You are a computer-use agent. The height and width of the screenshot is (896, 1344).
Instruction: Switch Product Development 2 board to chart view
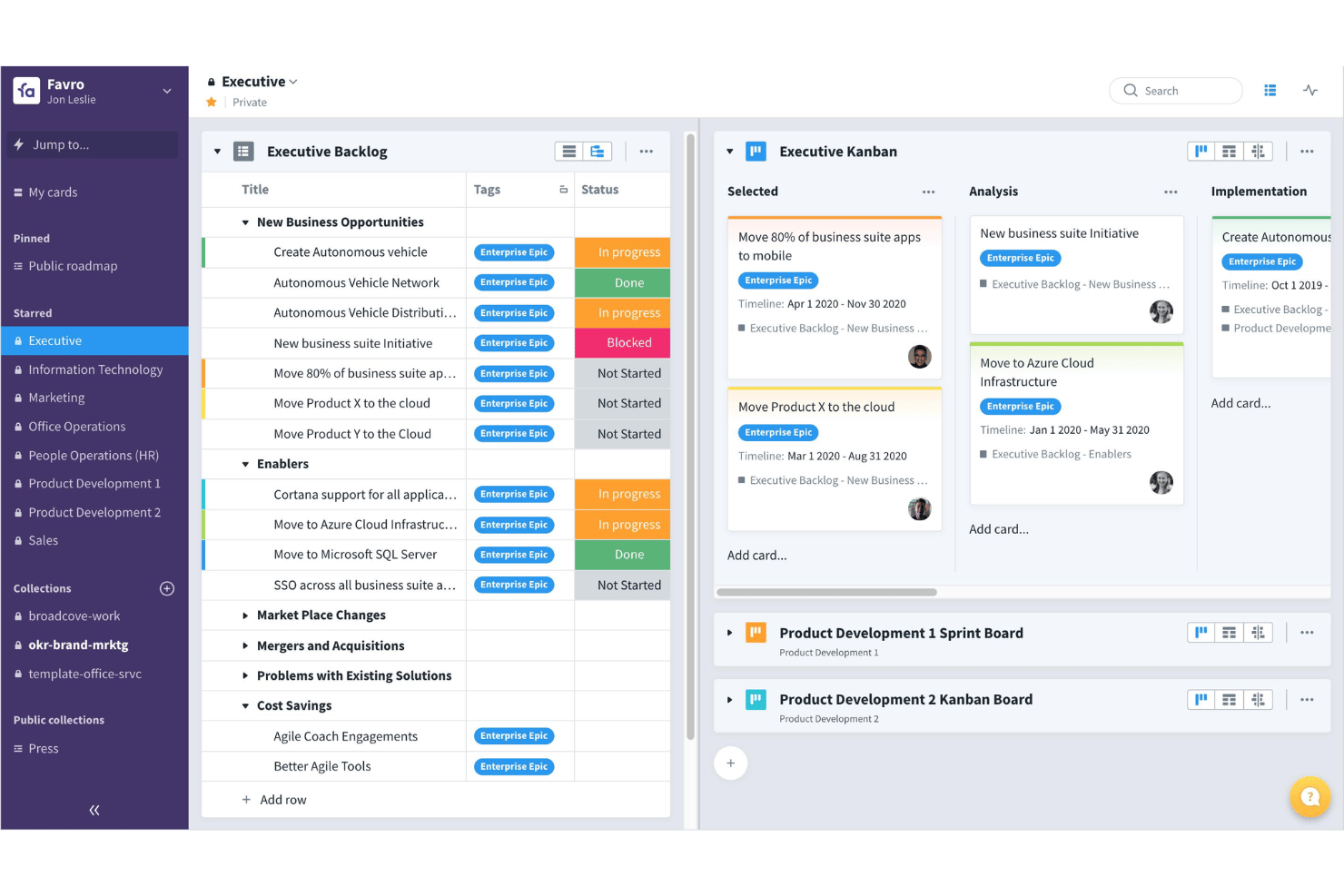point(1258,700)
